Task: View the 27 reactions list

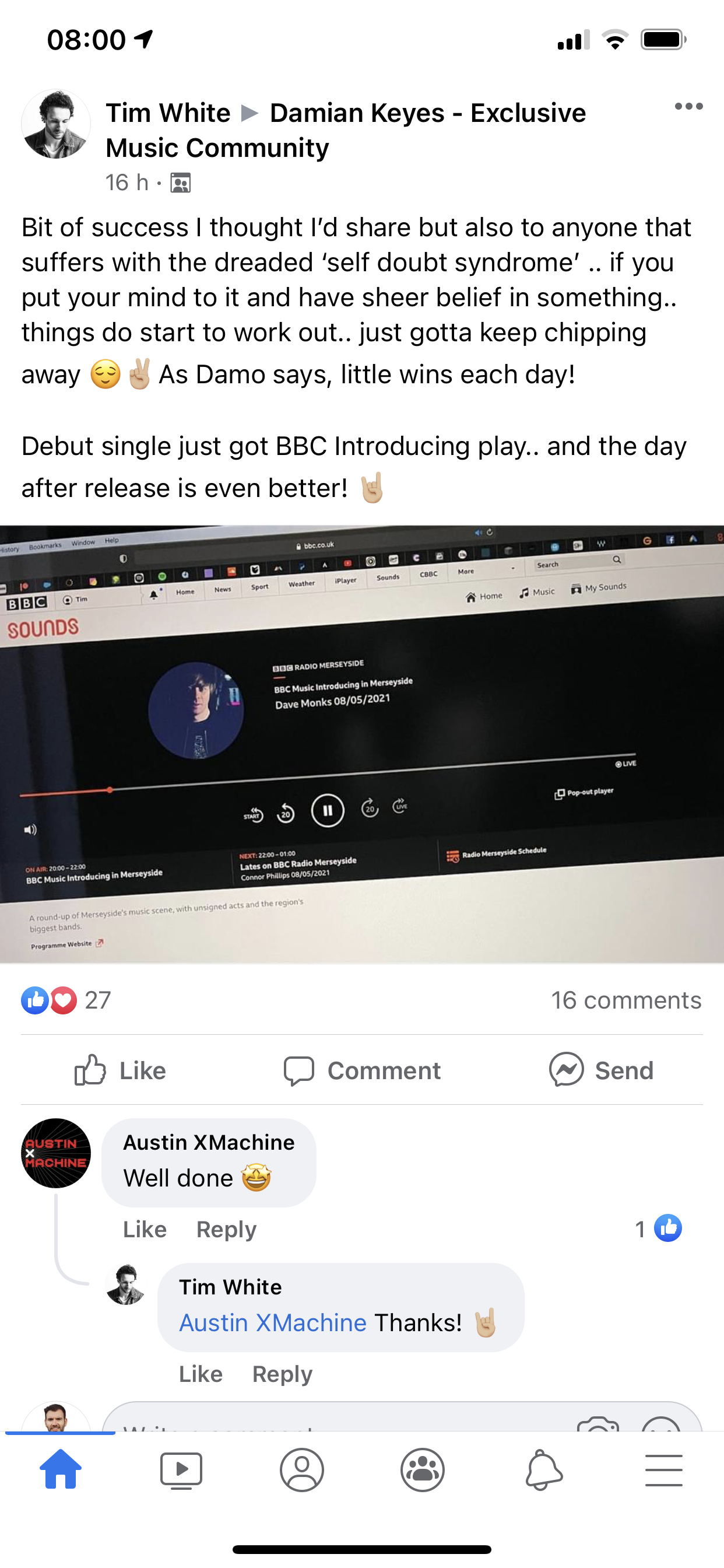Action: pos(66,1000)
